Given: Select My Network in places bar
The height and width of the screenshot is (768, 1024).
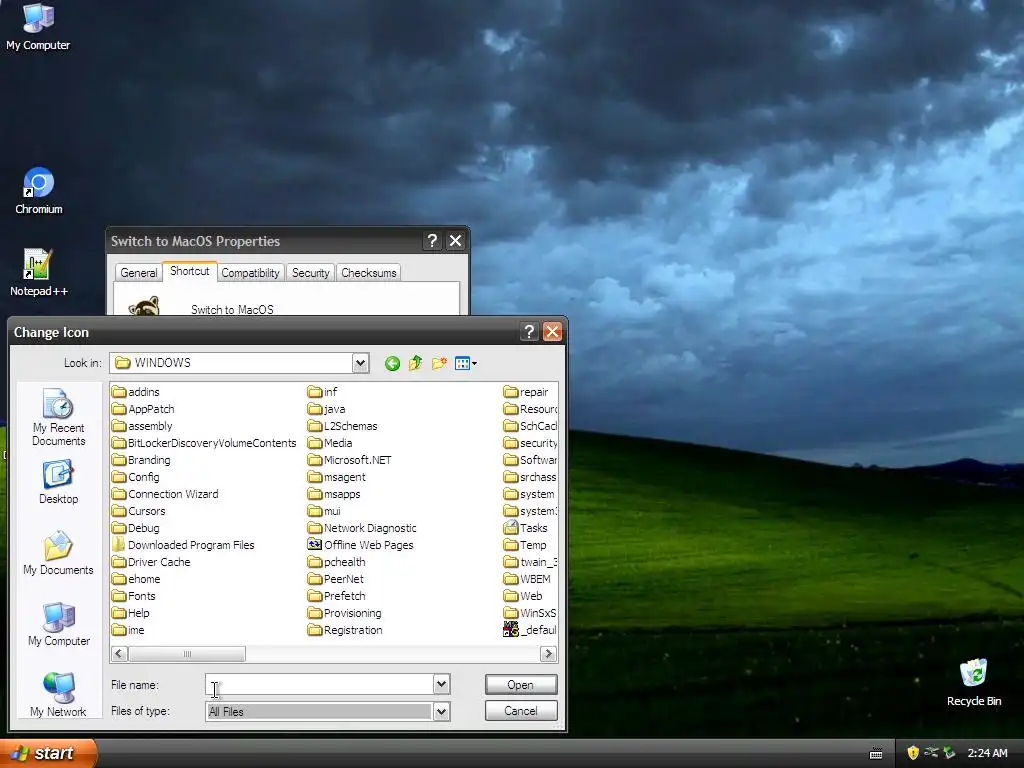Looking at the screenshot, I should click(59, 694).
